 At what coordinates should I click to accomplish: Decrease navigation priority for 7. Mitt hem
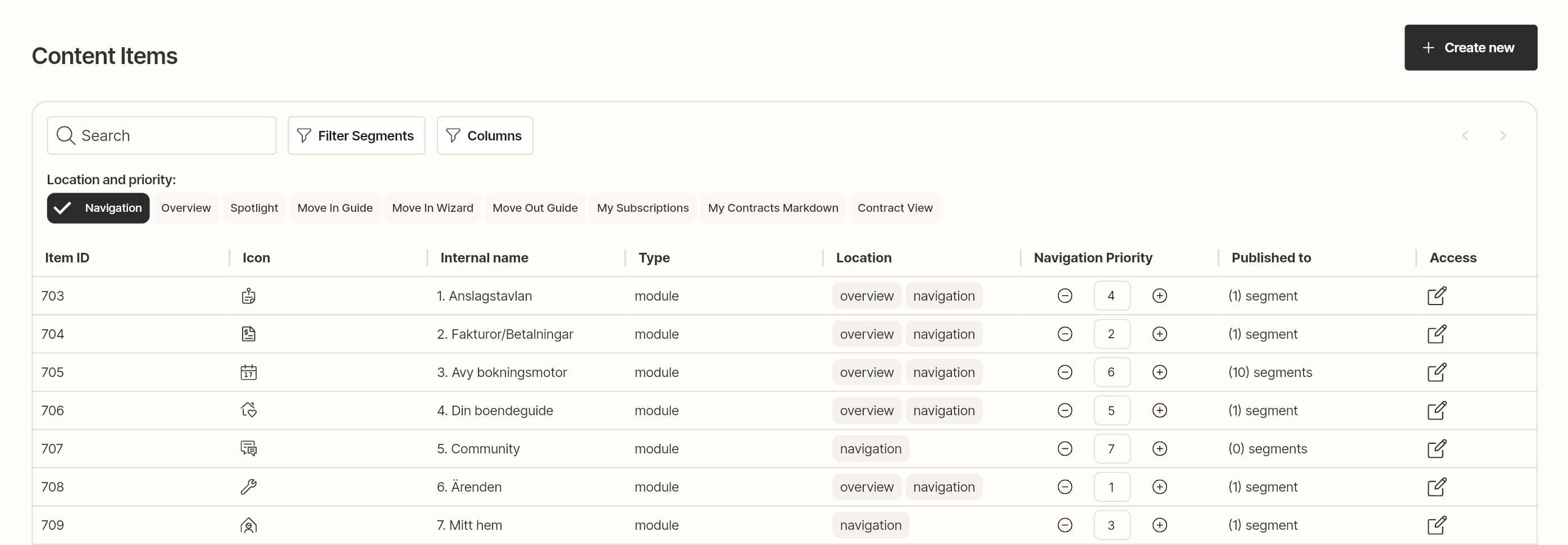click(1065, 525)
